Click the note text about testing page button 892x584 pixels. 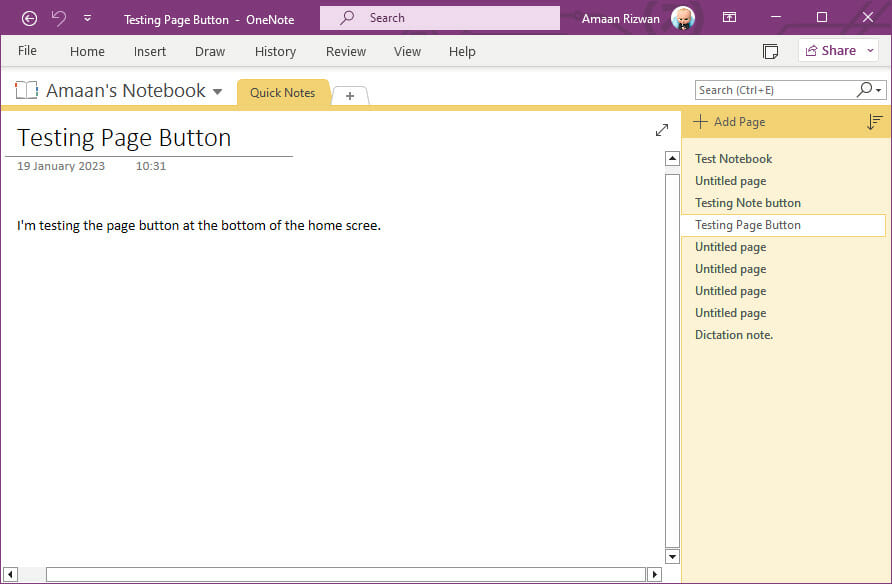pyautogui.click(x=199, y=225)
